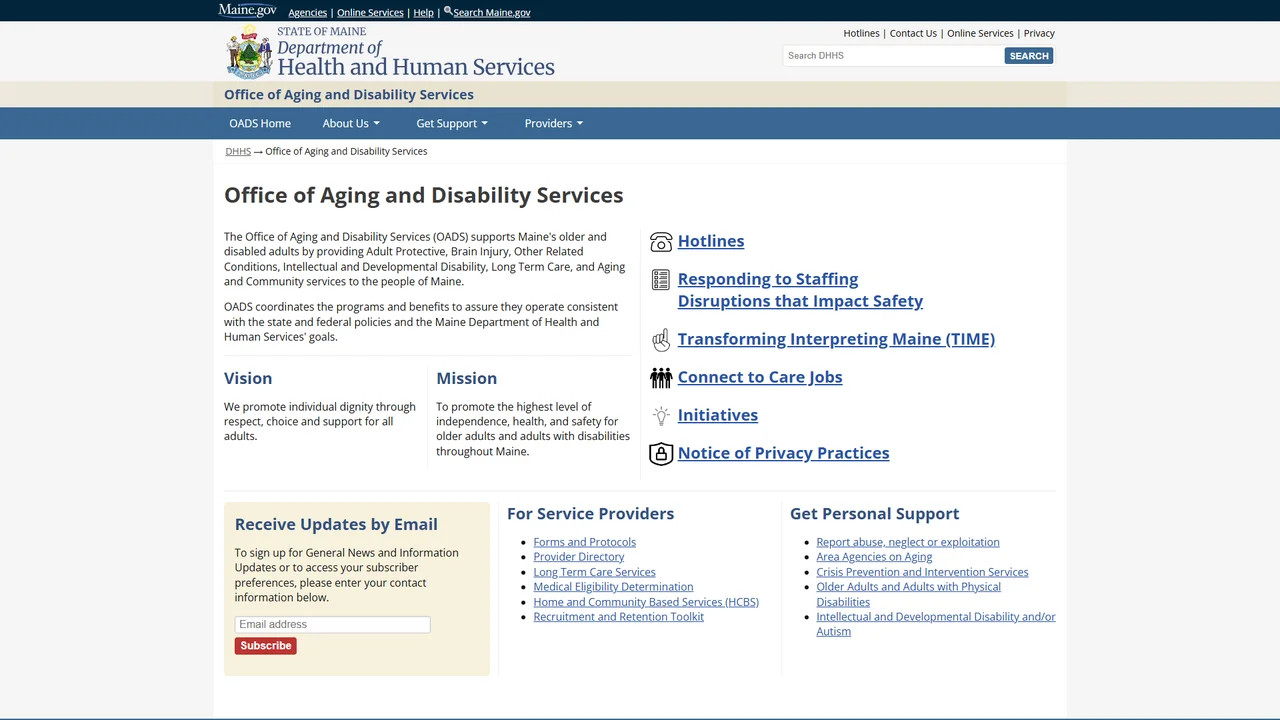Open Notice of Privacy Practices link
Screen dimensions: 1280x720
click(783, 453)
